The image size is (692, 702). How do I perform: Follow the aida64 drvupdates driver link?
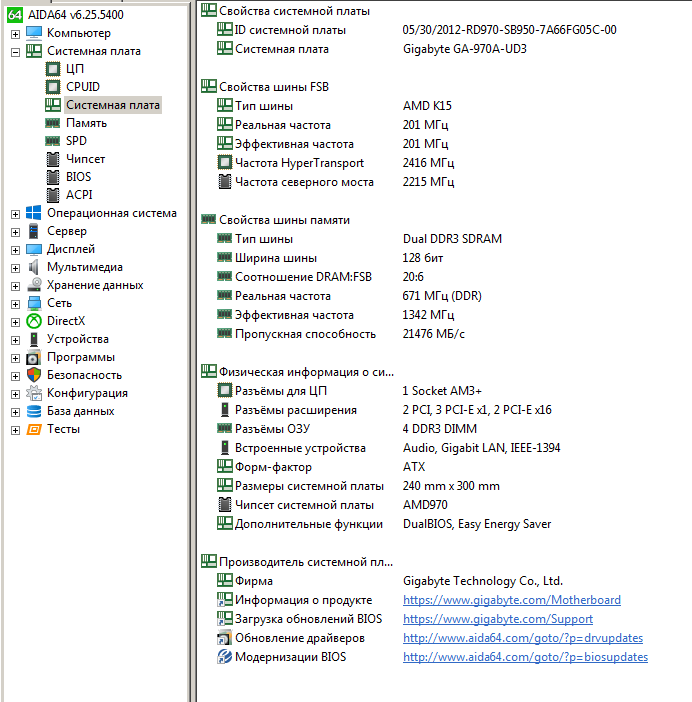click(522, 638)
